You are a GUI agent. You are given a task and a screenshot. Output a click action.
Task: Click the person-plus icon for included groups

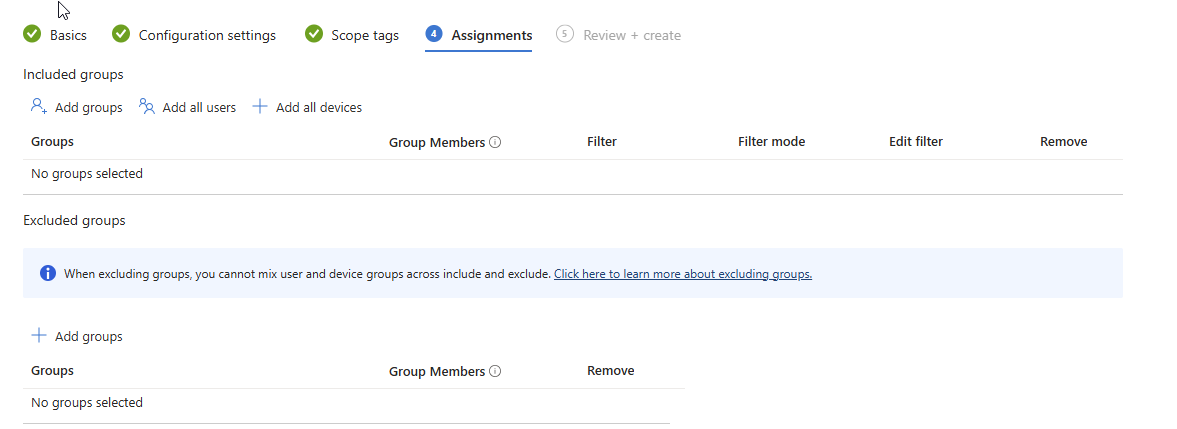(39, 106)
